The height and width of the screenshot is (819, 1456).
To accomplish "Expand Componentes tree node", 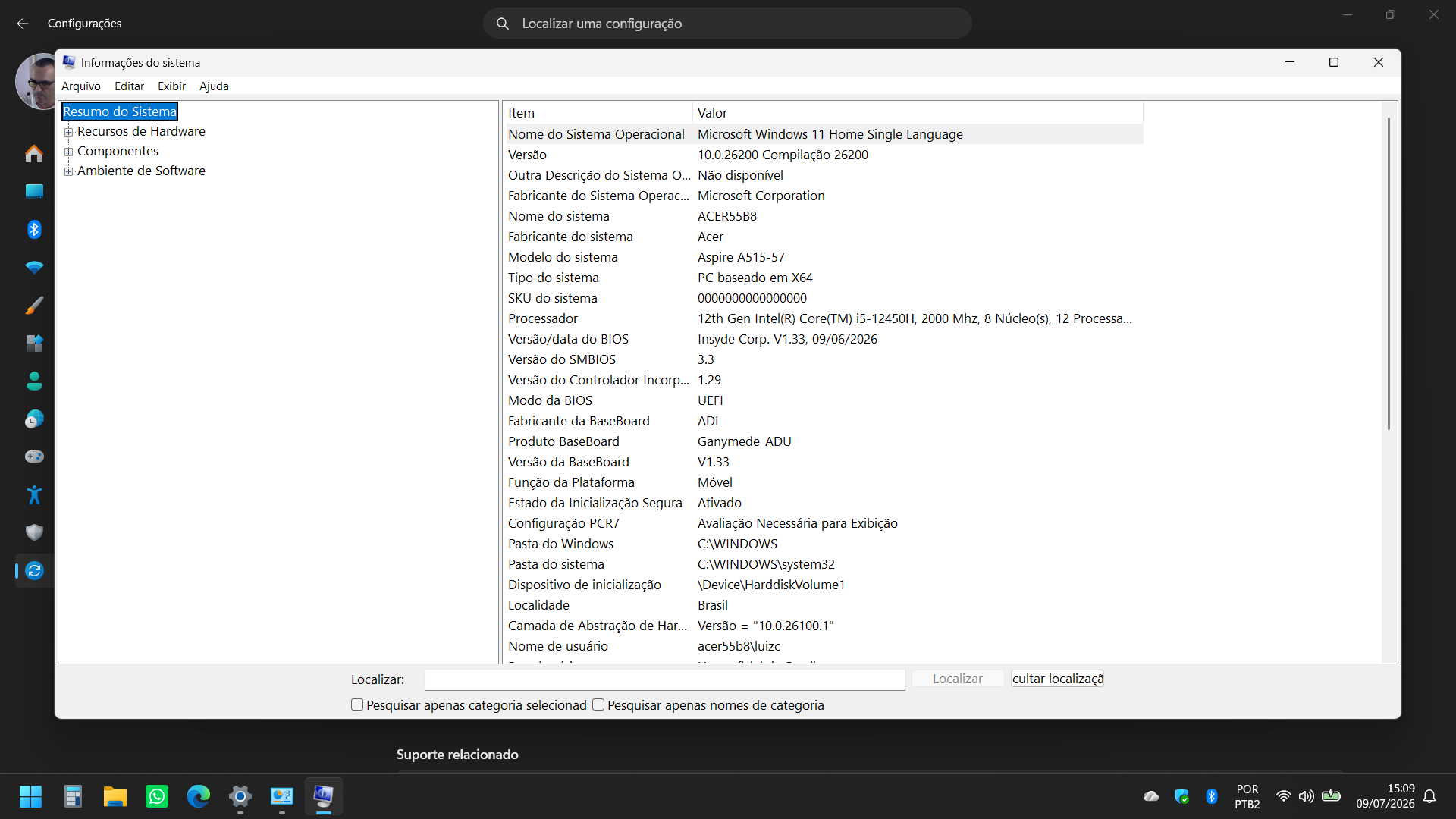I will click(x=69, y=152).
